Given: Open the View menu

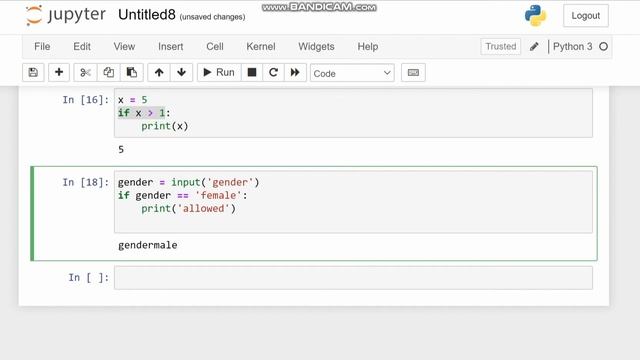Looking at the screenshot, I should 124,47.
